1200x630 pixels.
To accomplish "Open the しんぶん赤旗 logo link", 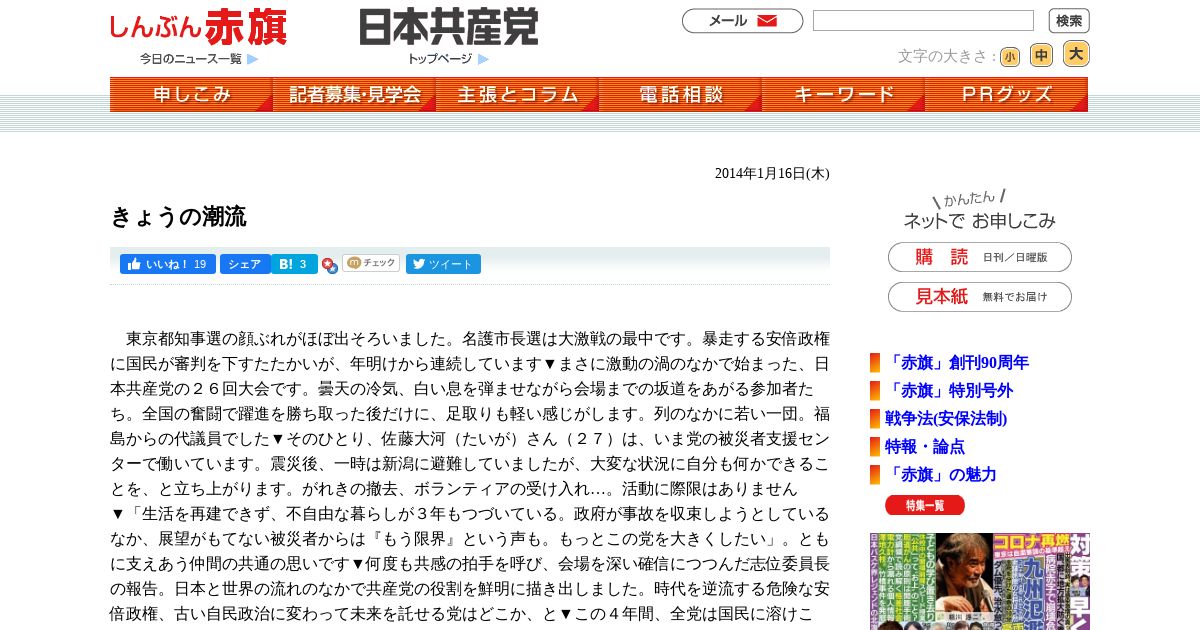I will [x=198, y=27].
